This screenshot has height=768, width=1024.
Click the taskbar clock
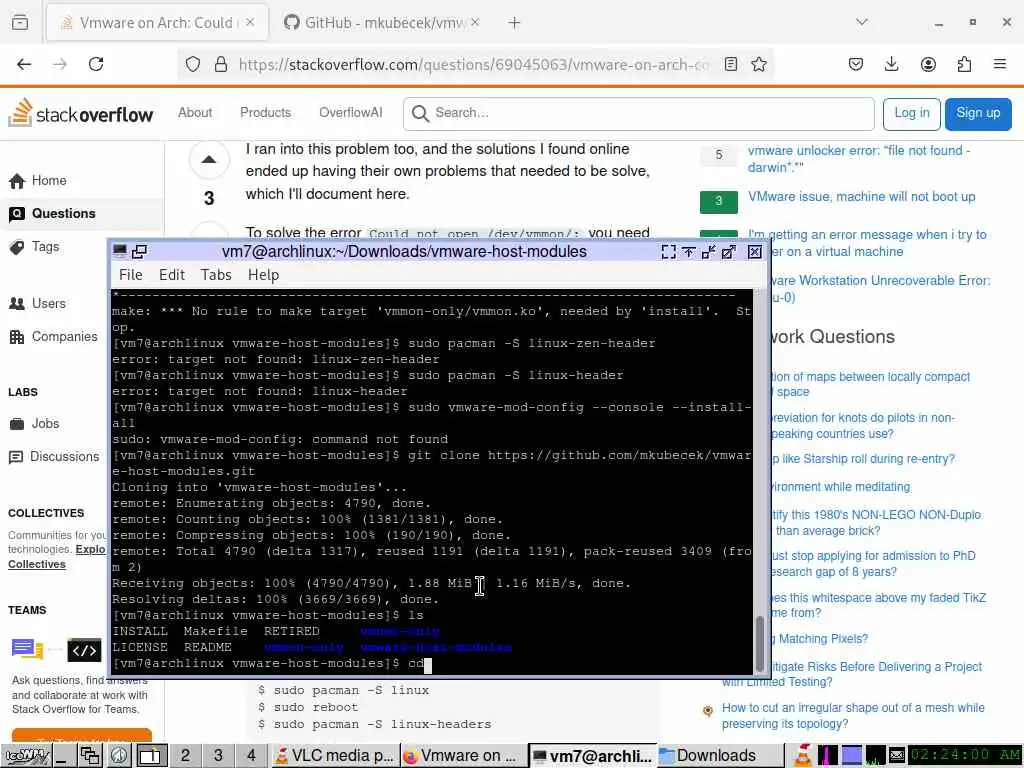[965, 755]
